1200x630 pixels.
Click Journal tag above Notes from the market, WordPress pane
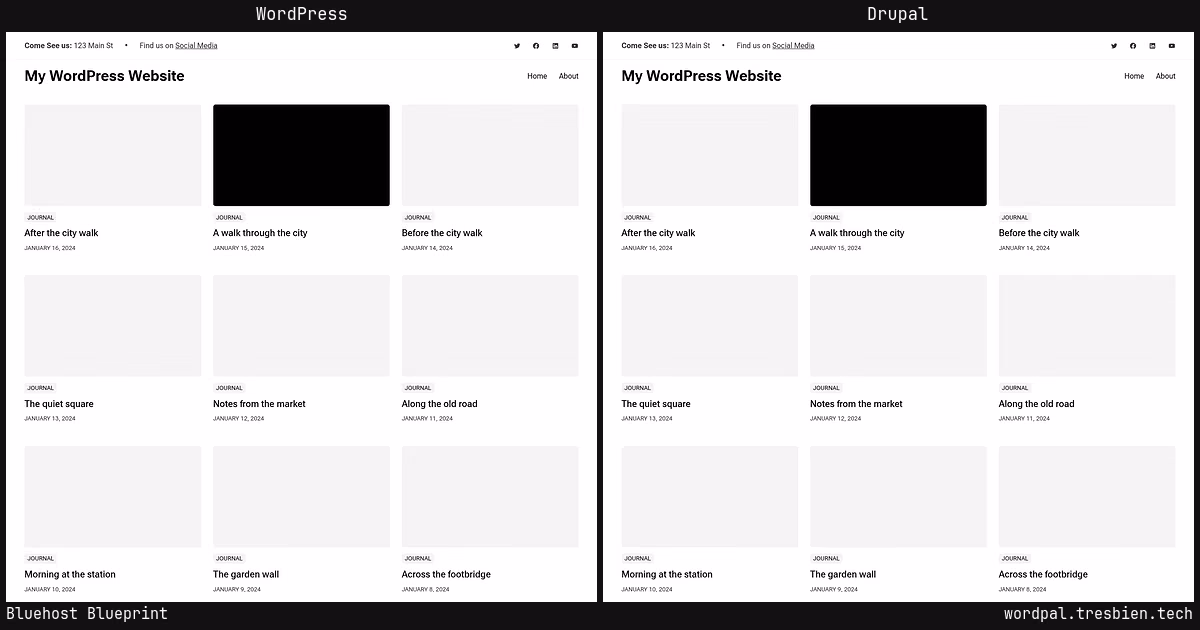(229, 388)
